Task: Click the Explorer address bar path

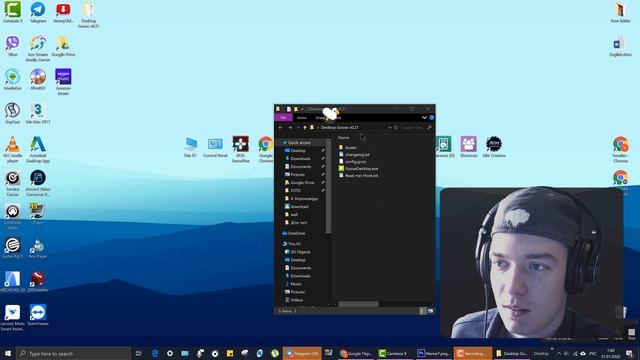Action: (340, 127)
